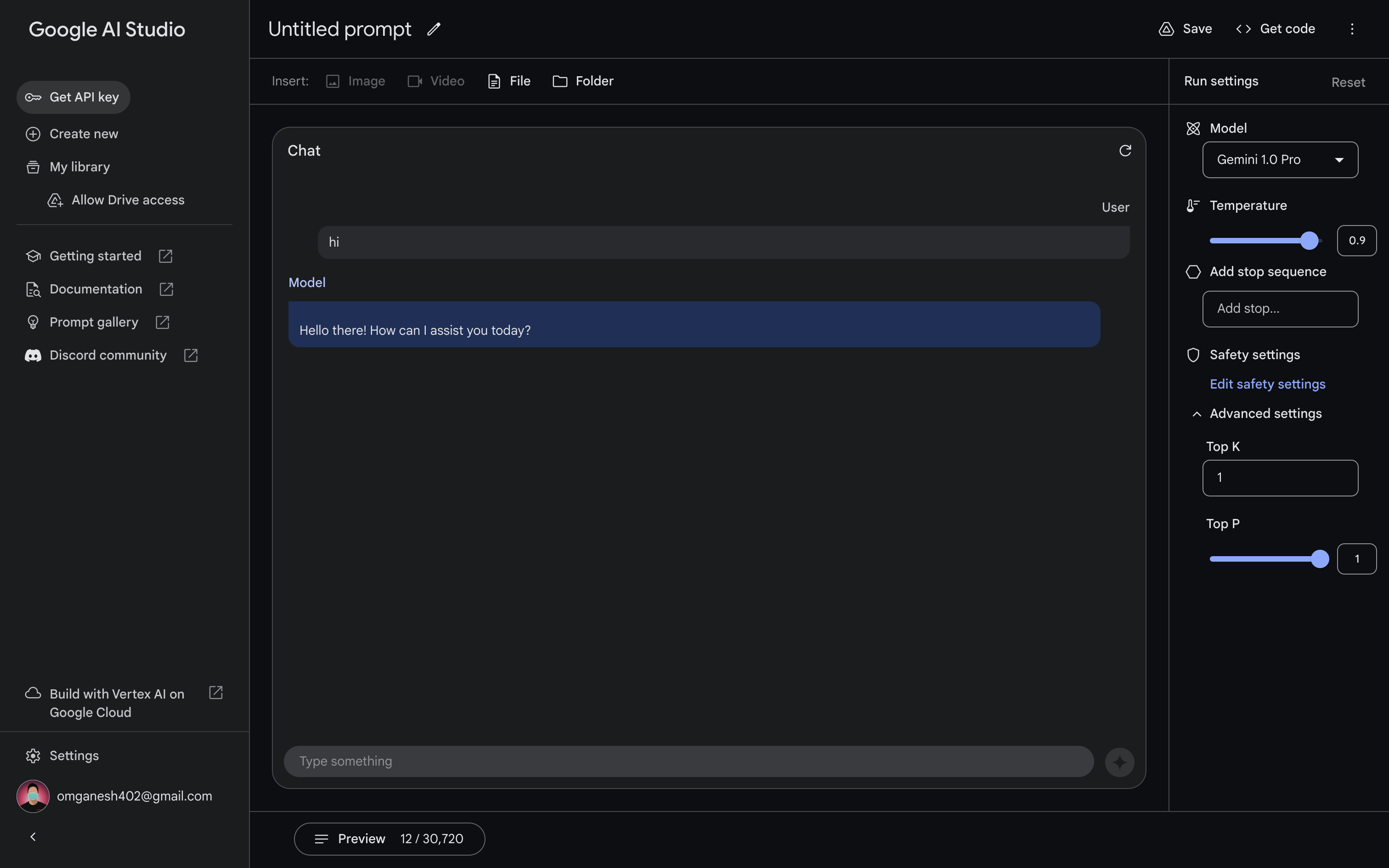Click the 'Add stop...' input field
Screen dimensions: 1389x868
coord(1280,309)
